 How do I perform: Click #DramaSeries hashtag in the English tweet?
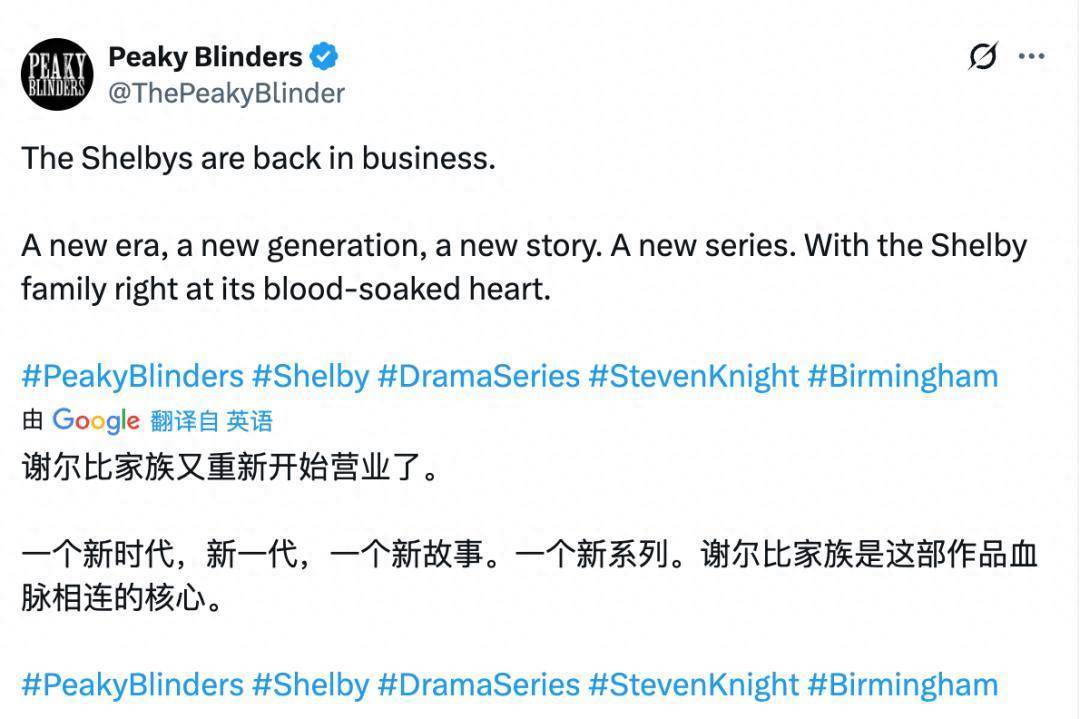(479, 376)
